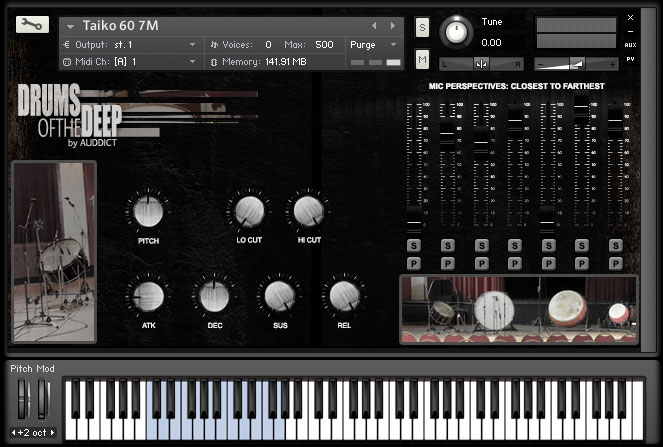Click the REL envelope knob
The height and width of the screenshot is (447, 663).
click(343, 296)
